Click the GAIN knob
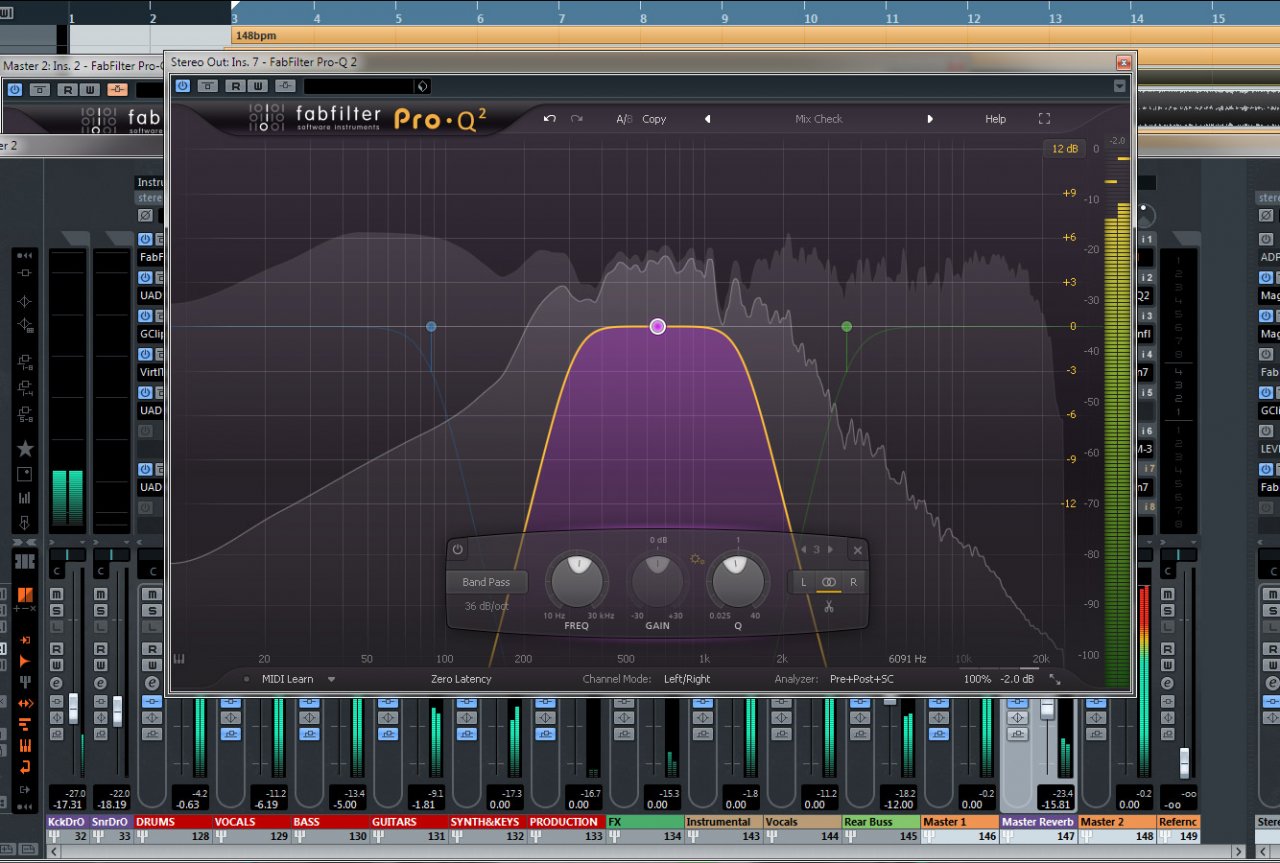This screenshot has width=1280, height=863. pyautogui.click(x=657, y=581)
